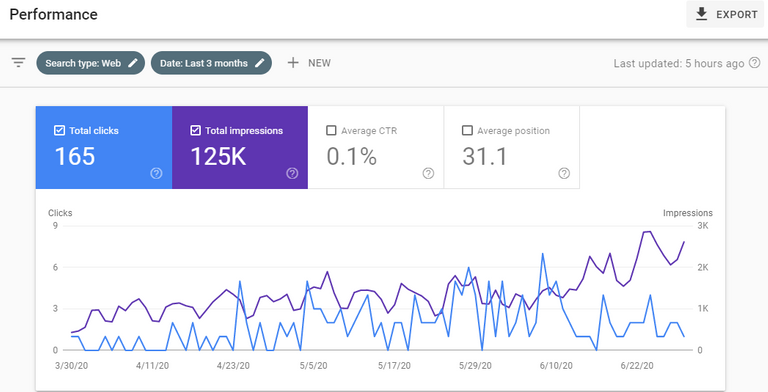Click the 3K impressions axis label
The image size is (768, 392).
tap(703, 226)
